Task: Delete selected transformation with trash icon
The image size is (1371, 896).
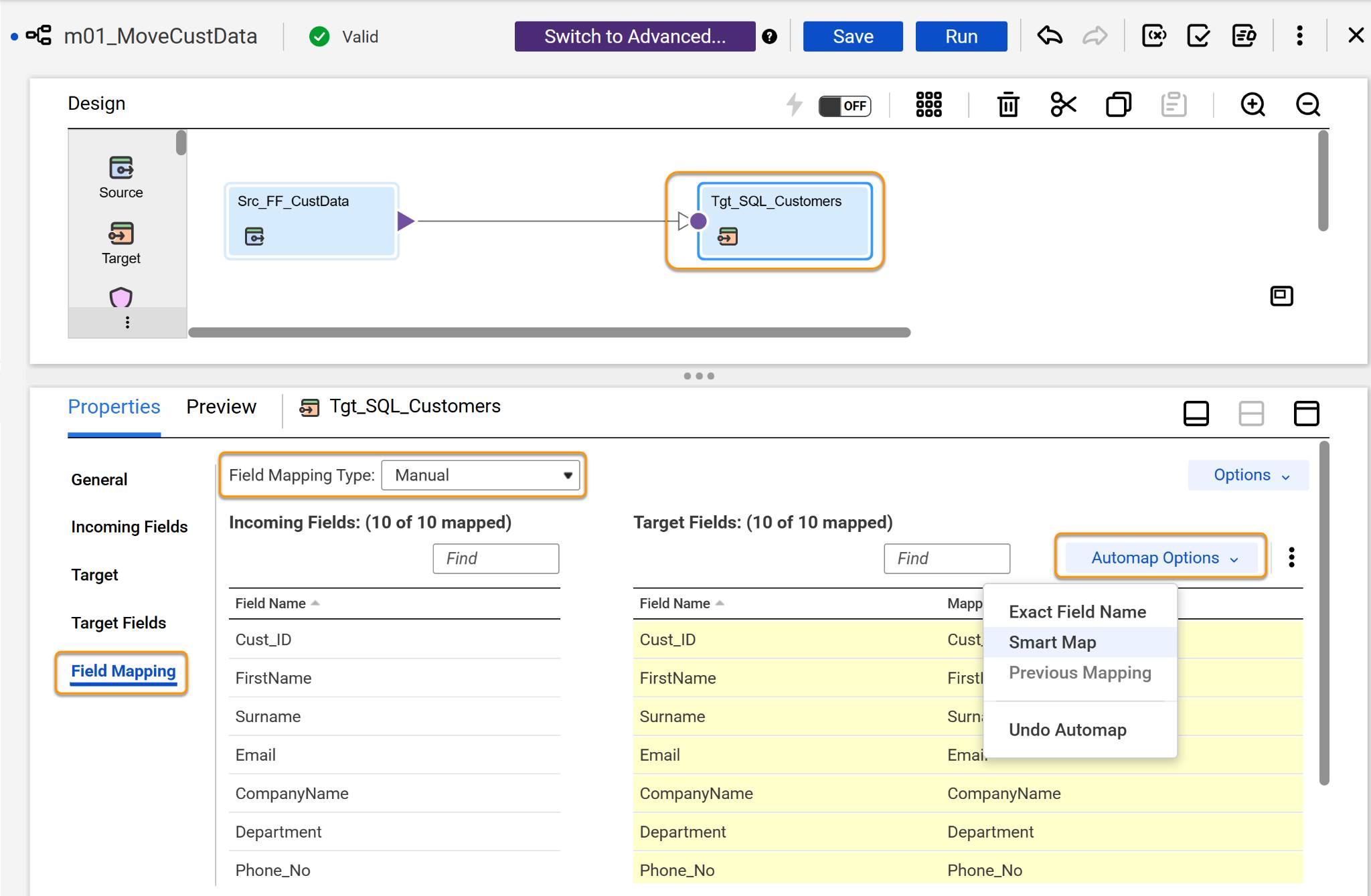Action: [x=1008, y=104]
